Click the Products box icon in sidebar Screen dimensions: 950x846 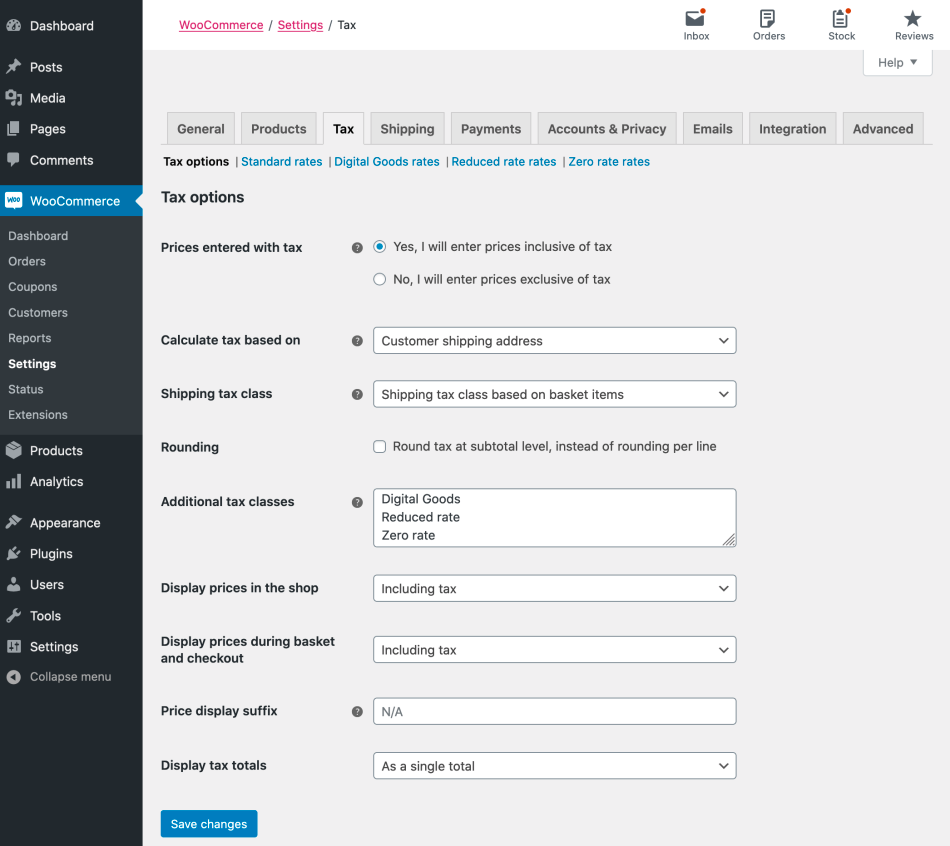13,450
